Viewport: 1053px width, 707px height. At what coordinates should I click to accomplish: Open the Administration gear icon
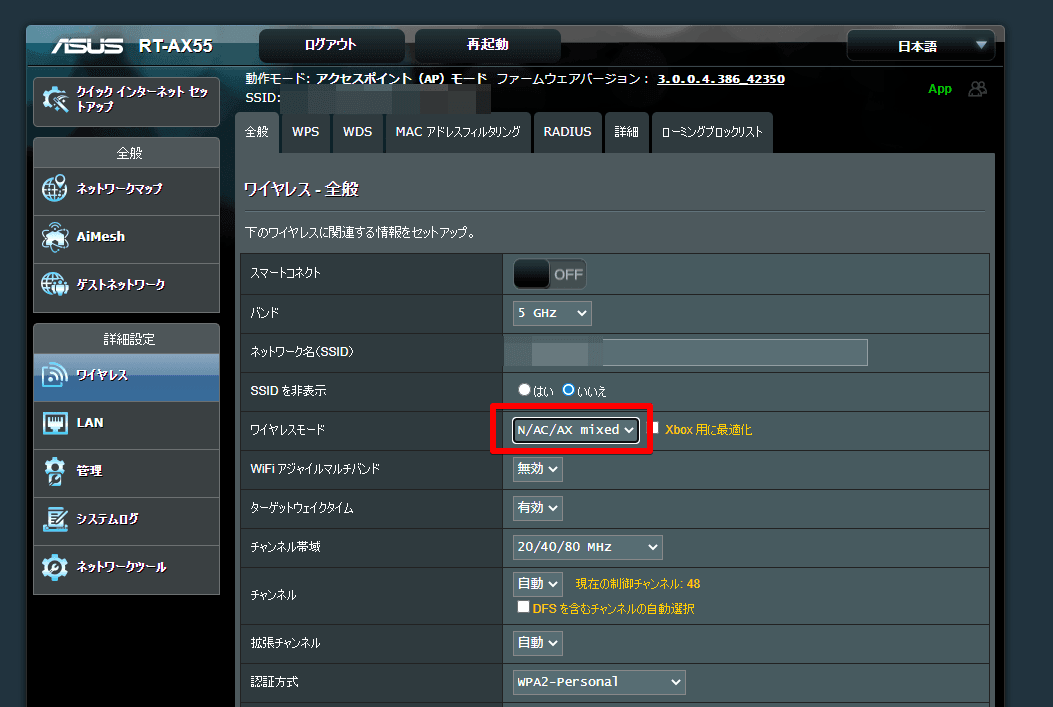pyautogui.click(x=55, y=471)
